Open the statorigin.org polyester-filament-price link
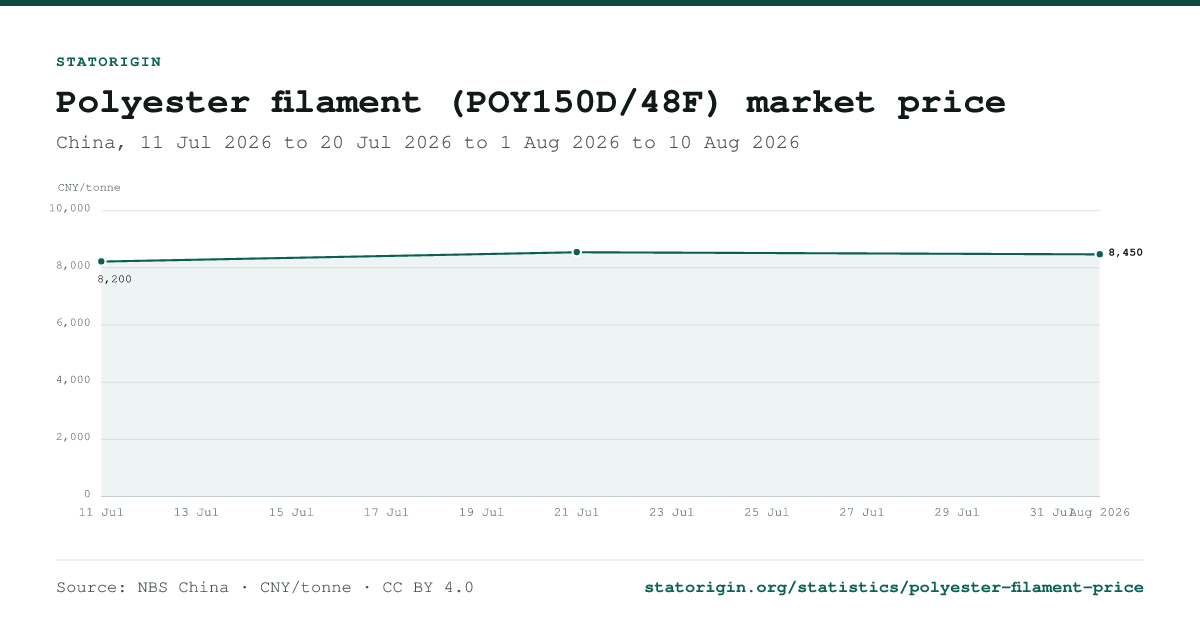This screenshot has height=630, width=1200. coord(894,587)
